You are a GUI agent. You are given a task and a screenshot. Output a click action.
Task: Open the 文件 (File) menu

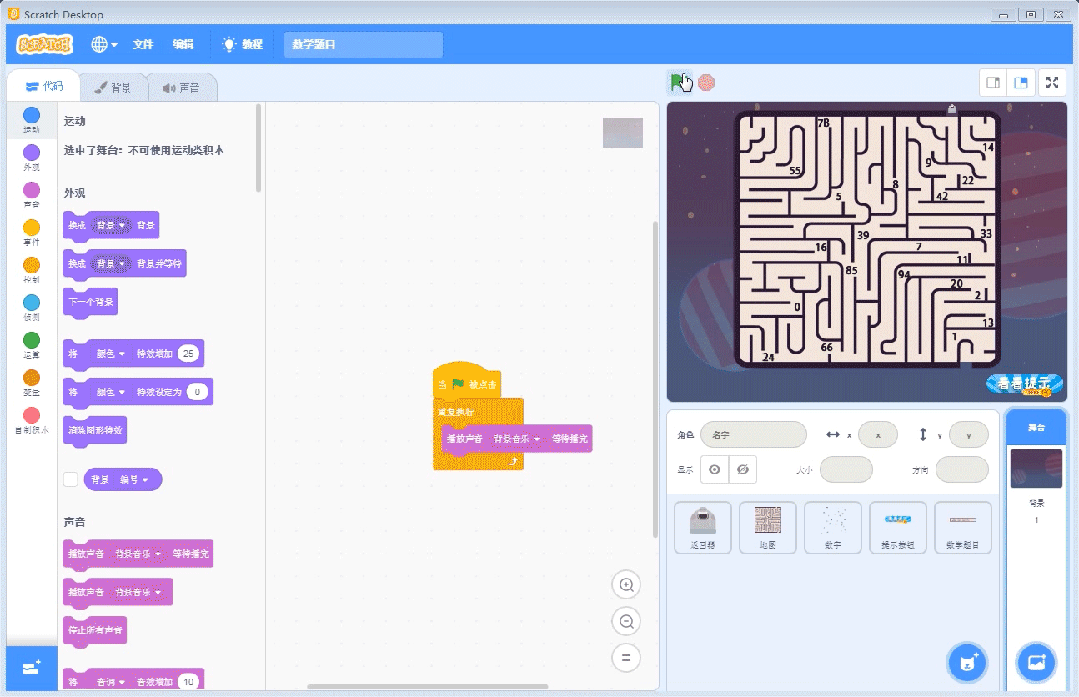tap(143, 45)
